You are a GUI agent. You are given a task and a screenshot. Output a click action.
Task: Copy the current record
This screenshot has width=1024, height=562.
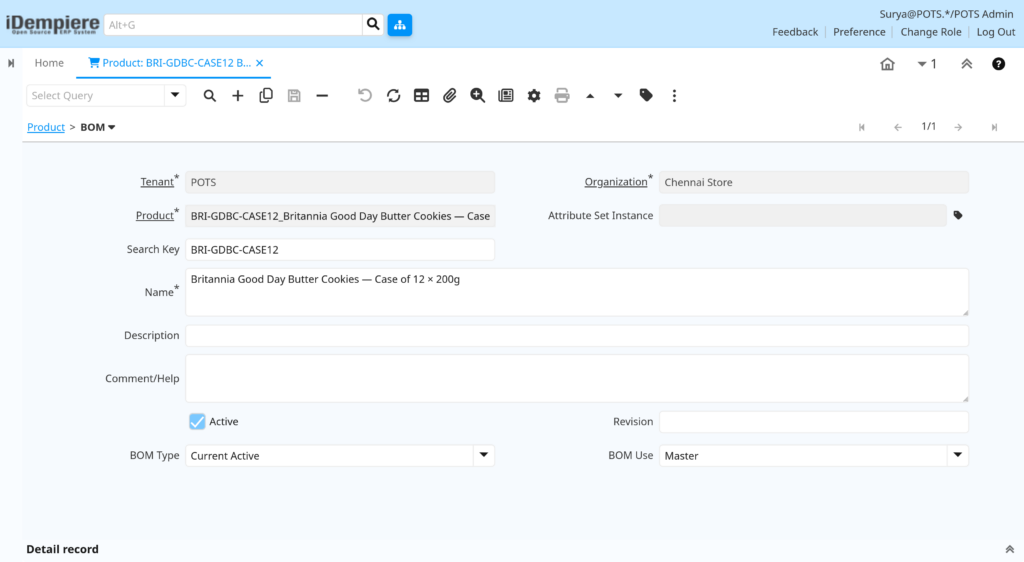pyautogui.click(x=266, y=95)
